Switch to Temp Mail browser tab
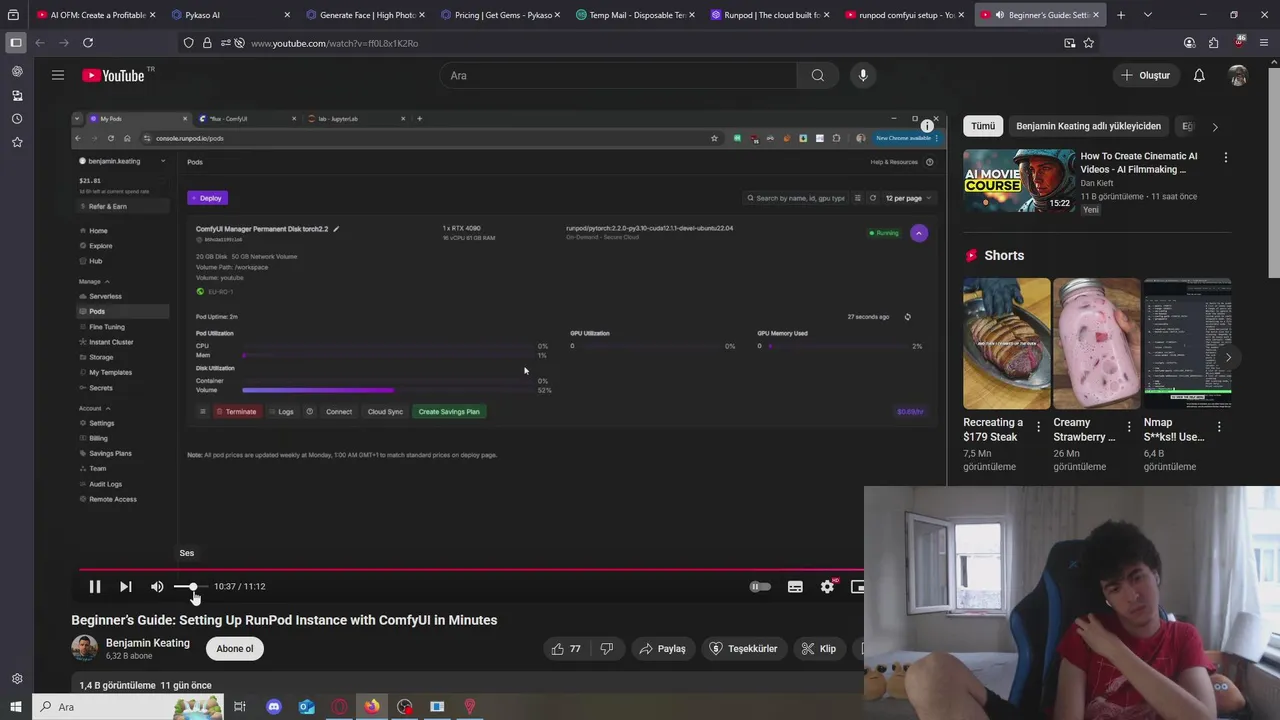 (634, 15)
